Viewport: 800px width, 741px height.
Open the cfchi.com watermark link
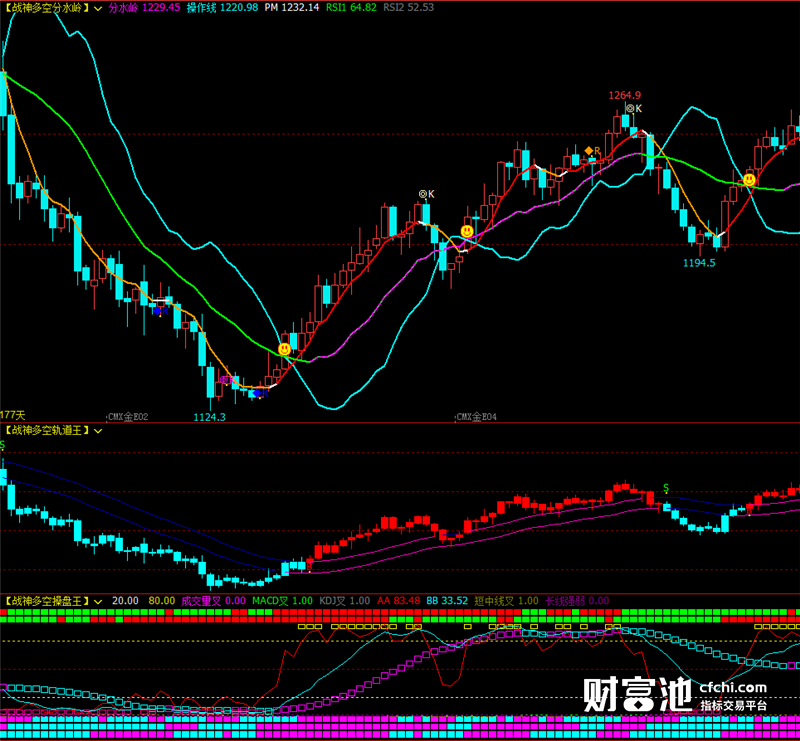(x=733, y=687)
